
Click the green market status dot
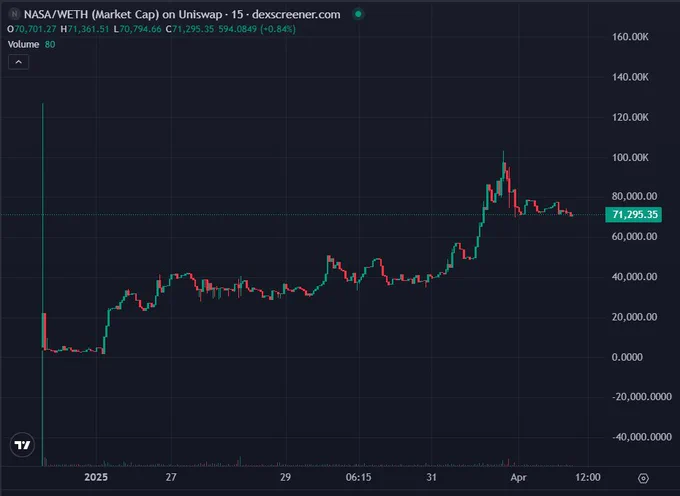(x=358, y=14)
